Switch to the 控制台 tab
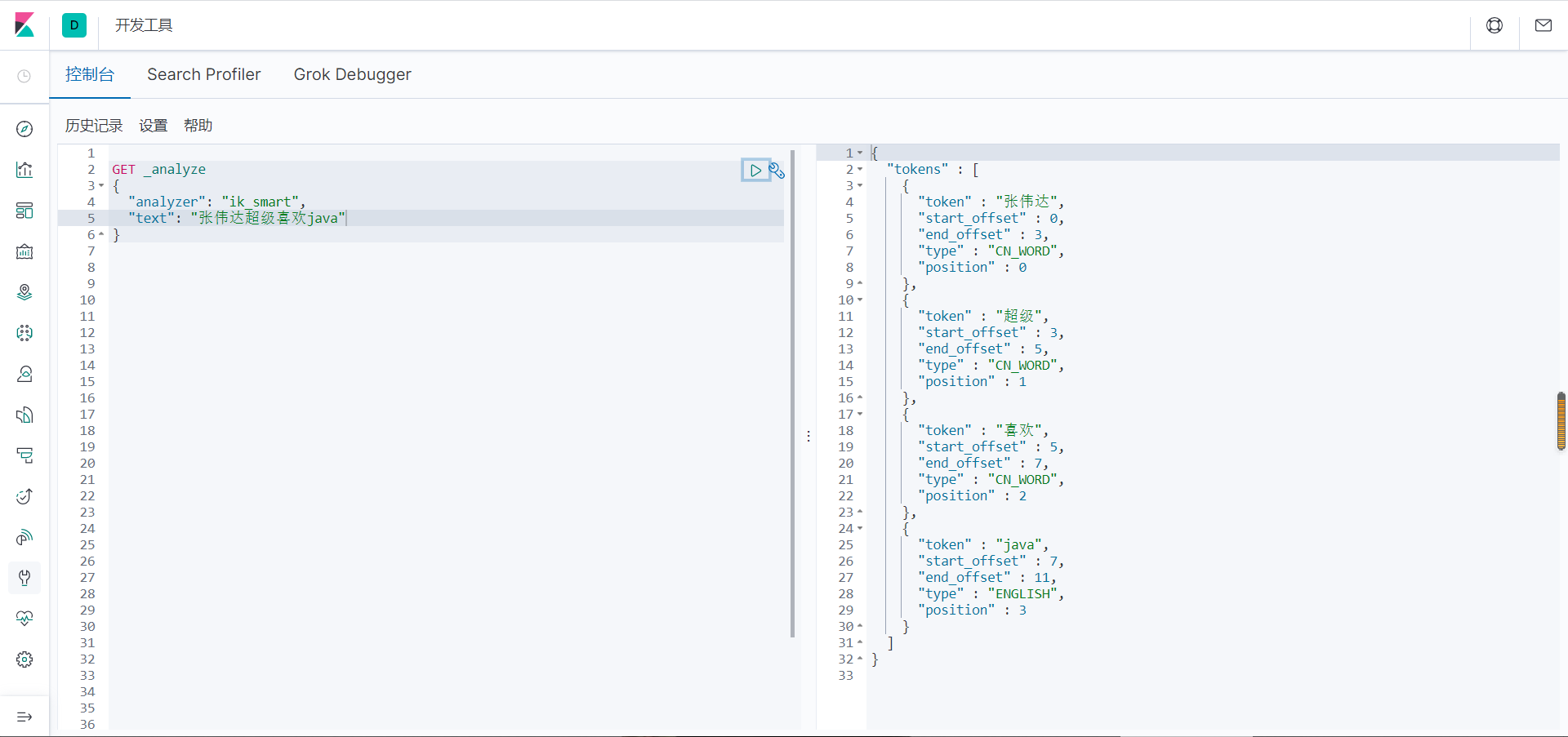The image size is (1568, 737). [90, 74]
